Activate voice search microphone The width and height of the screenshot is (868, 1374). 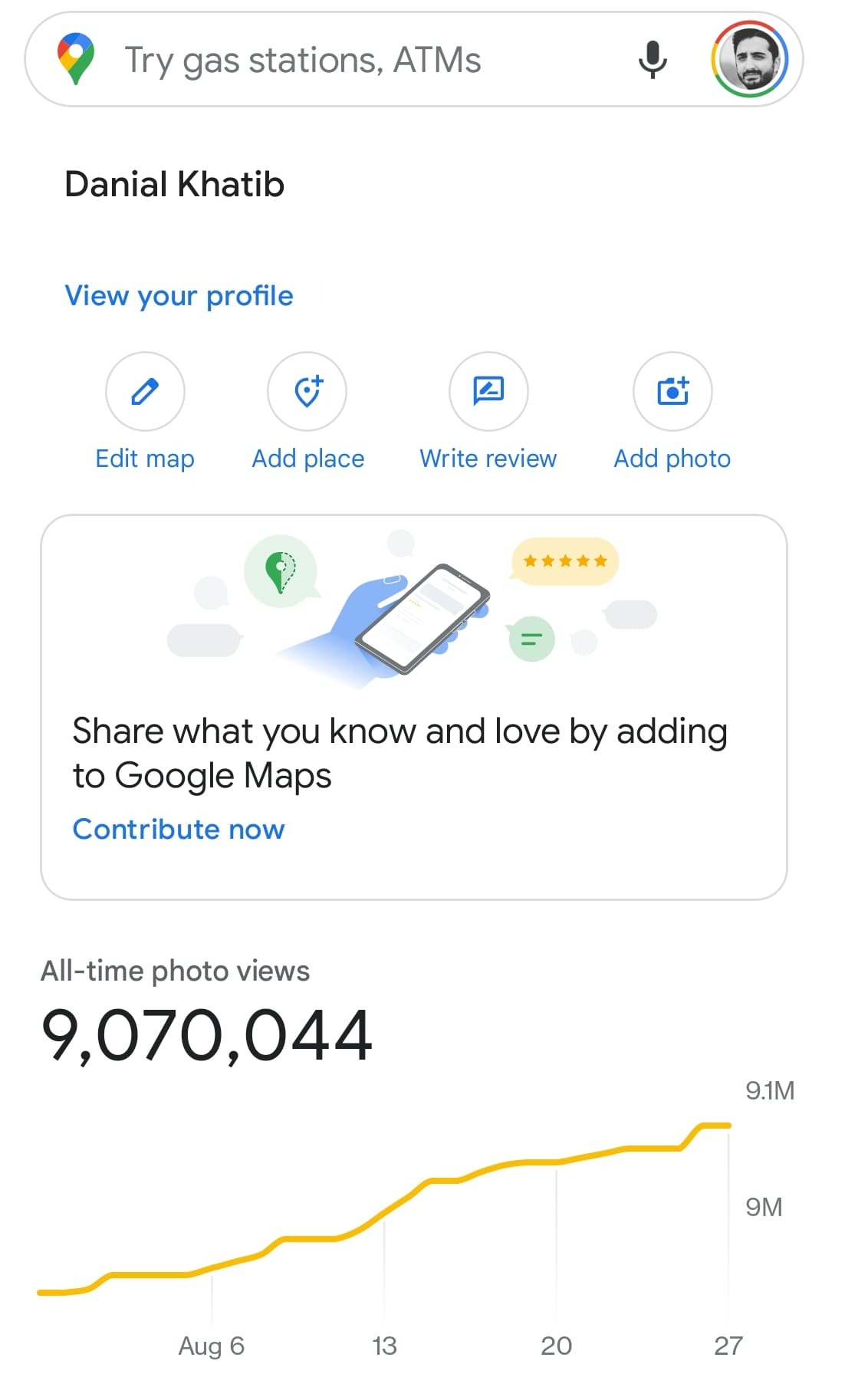click(x=653, y=59)
